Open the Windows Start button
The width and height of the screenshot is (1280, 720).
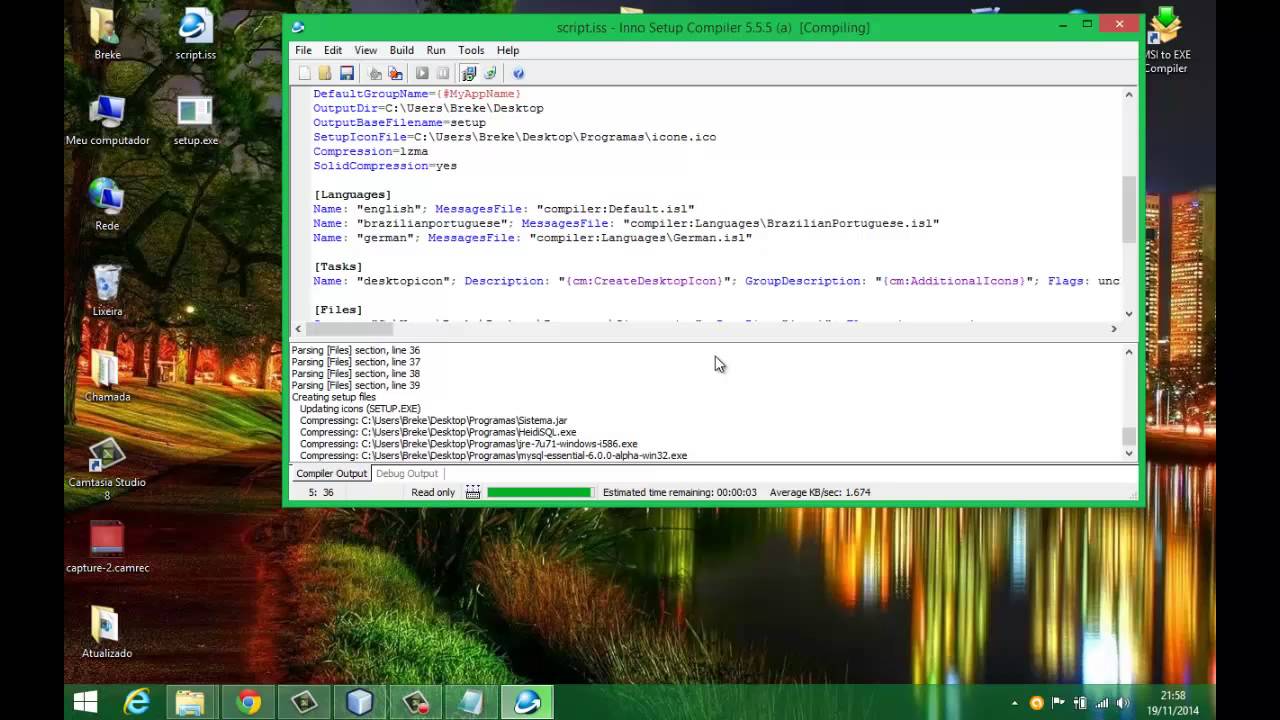point(86,703)
